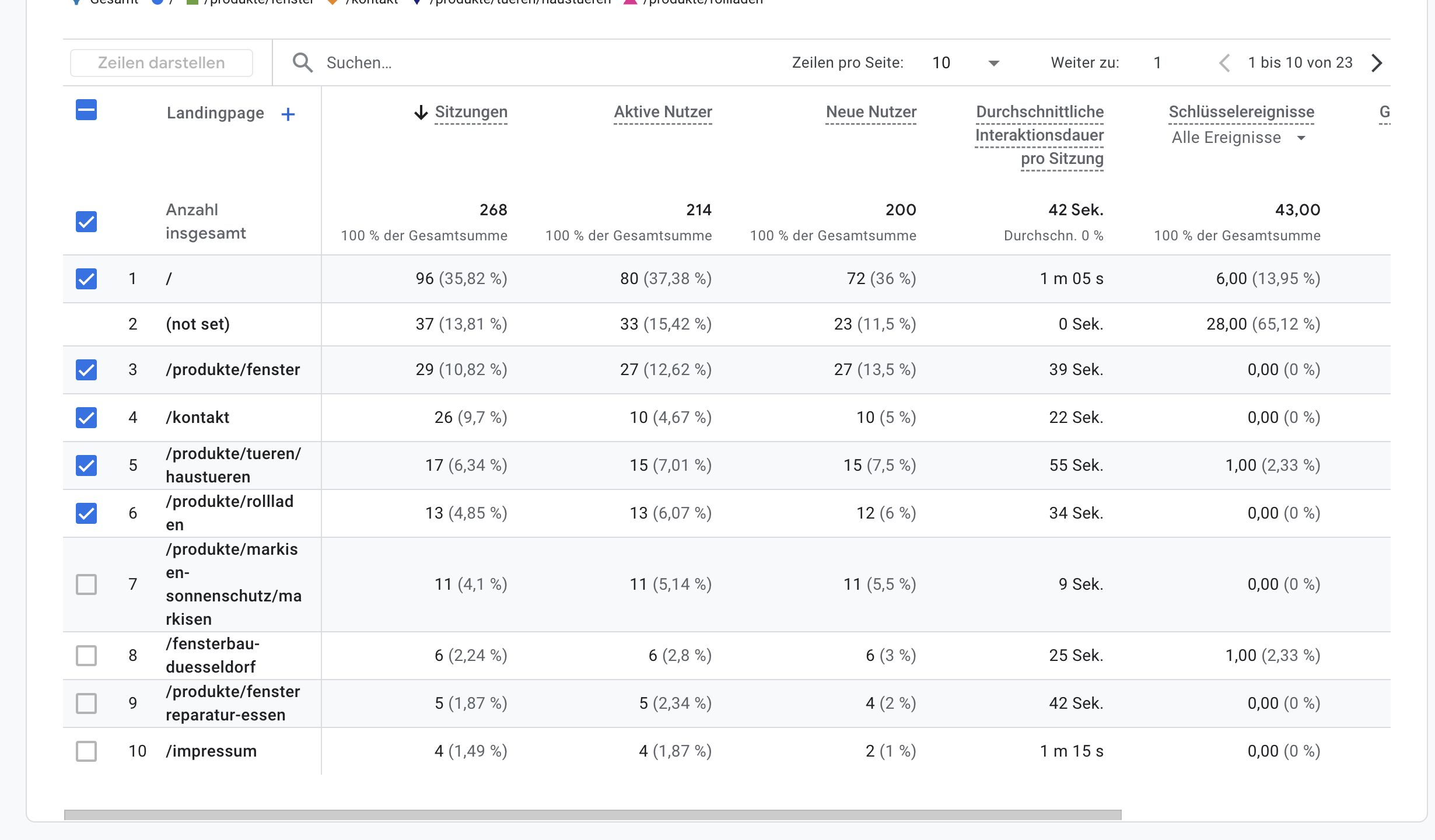
Task: Open the search magnifier icon
Action: pos(304,62)
